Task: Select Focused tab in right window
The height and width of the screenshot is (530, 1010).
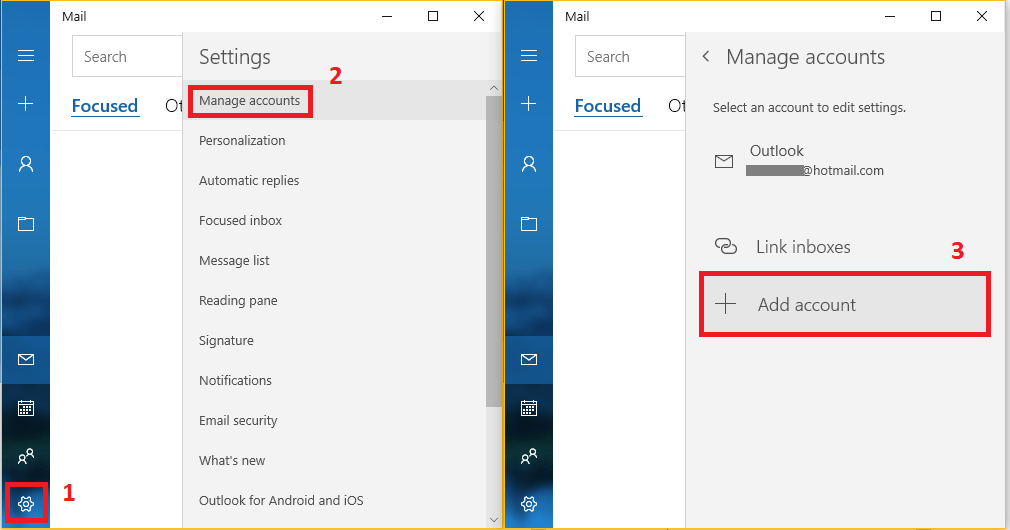Action: click(607, 106)
